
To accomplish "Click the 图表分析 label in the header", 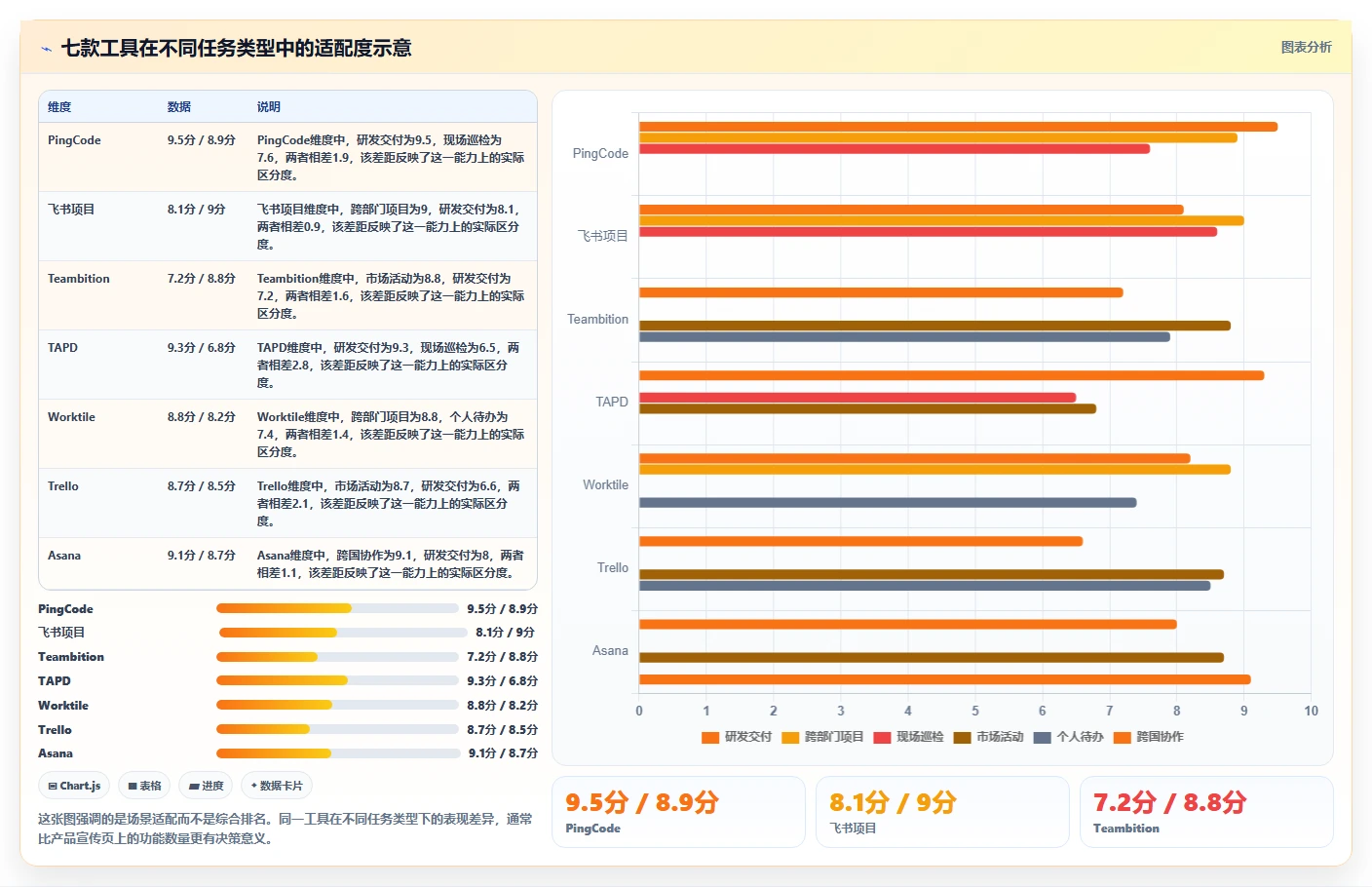I will tap(1306, 47).
